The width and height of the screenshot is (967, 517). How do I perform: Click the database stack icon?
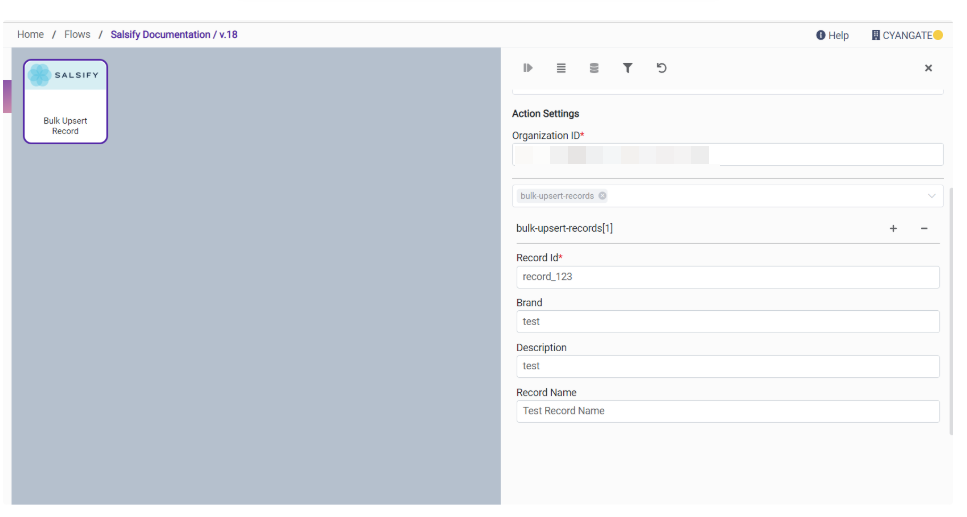tap(594, 68)
